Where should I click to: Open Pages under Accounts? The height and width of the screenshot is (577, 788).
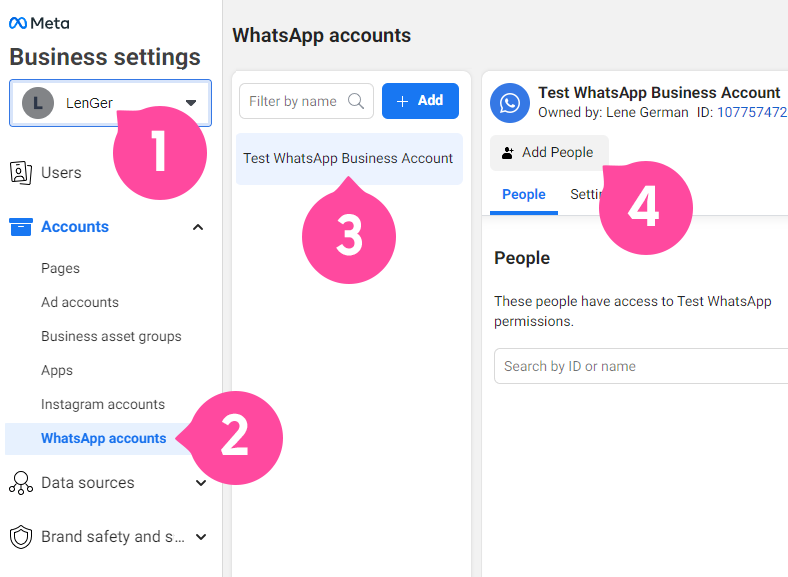(60, 268)
